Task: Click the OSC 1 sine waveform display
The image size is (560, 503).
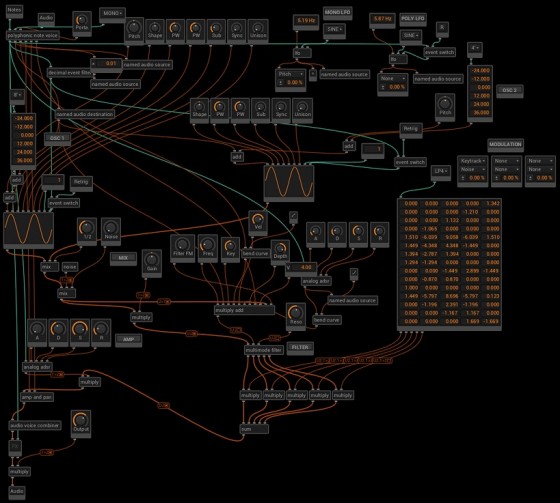Action: tap(29, 229)
